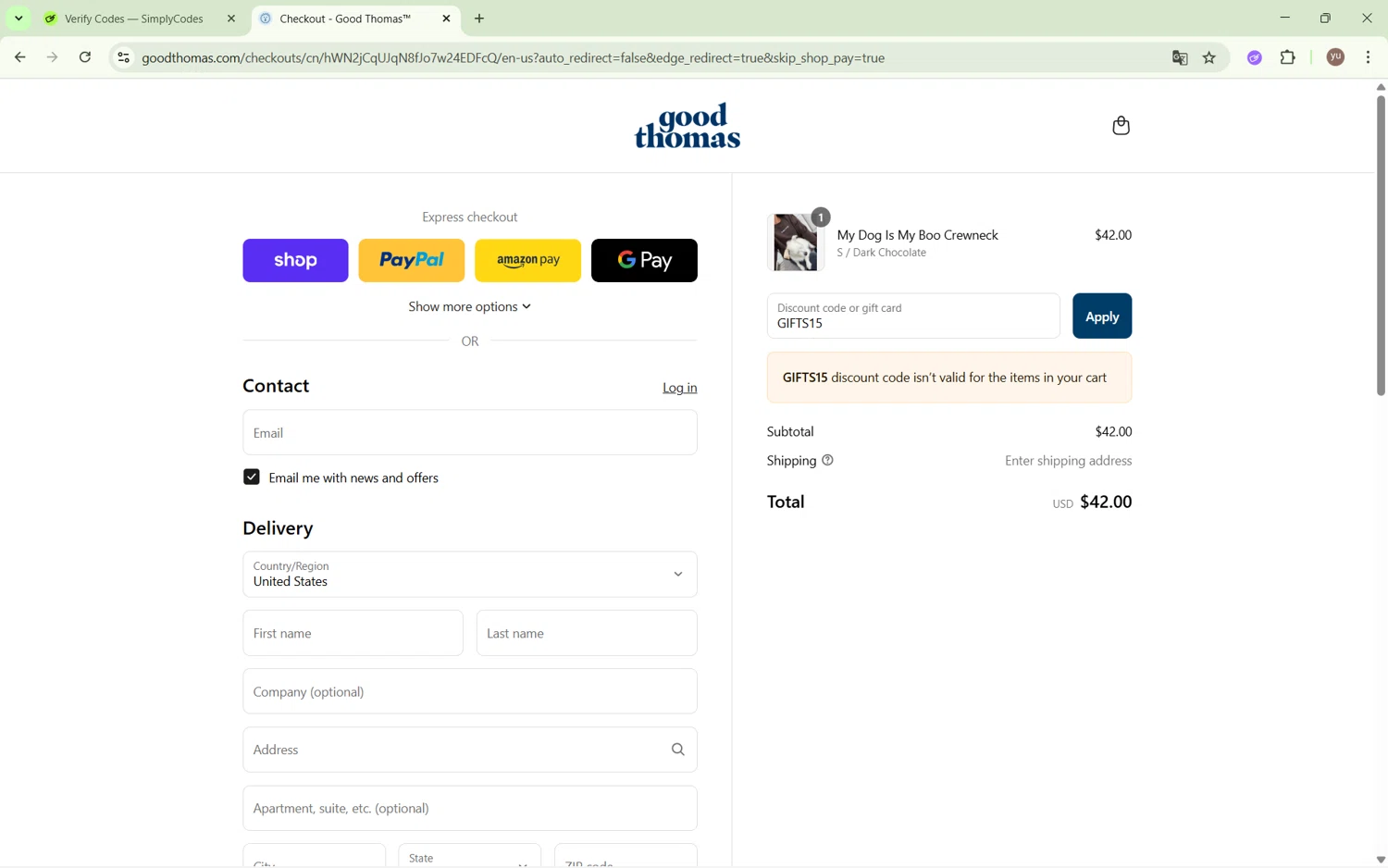Click the My Dog Is My Boo Crewneck title
1388x868 pixels.
(x=917, y=235)
